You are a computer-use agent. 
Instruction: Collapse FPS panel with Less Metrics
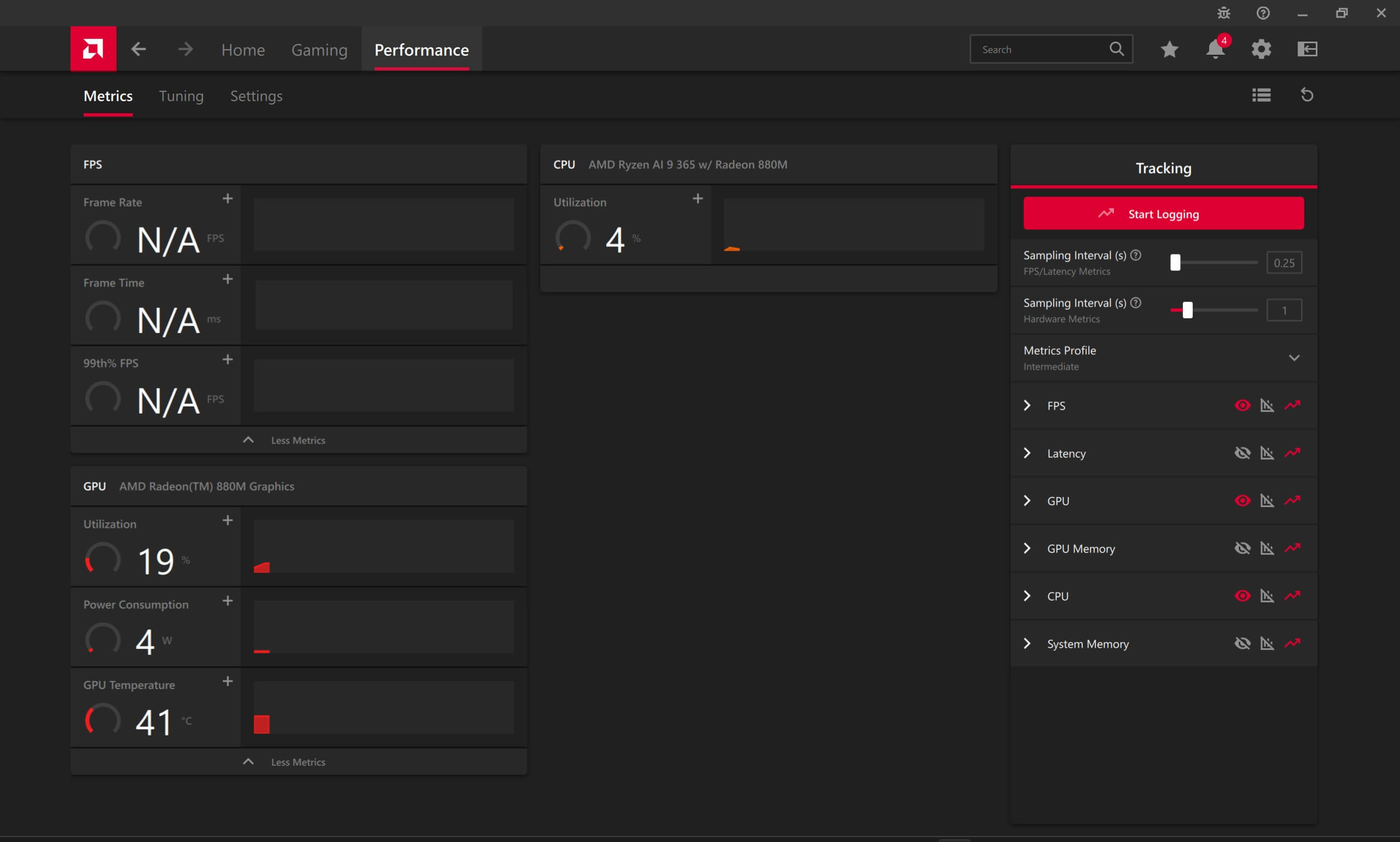(x=299, y=440)
